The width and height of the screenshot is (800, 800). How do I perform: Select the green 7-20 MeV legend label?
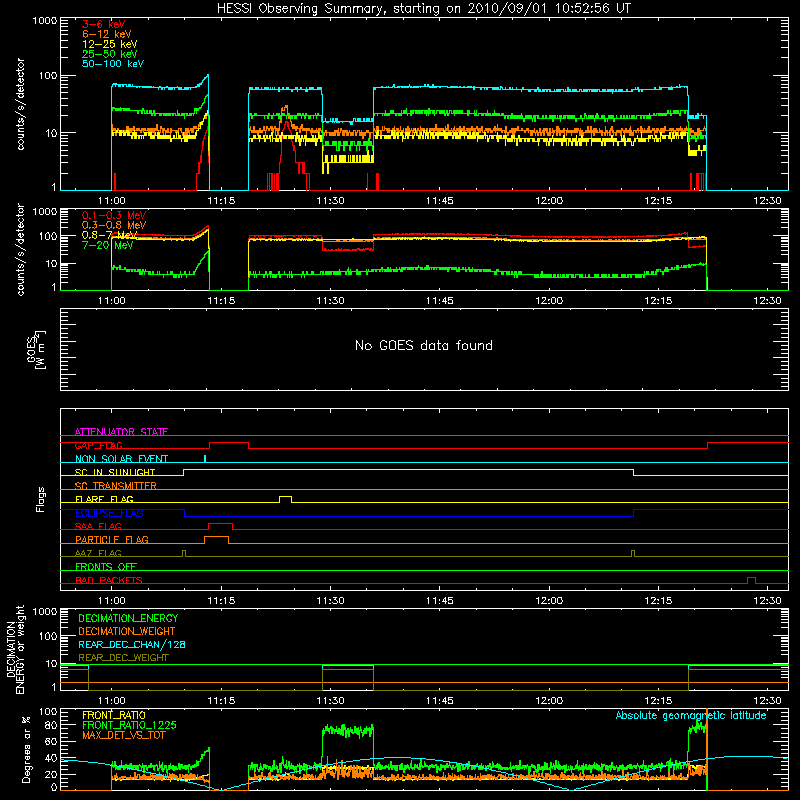tap(108, 245)
